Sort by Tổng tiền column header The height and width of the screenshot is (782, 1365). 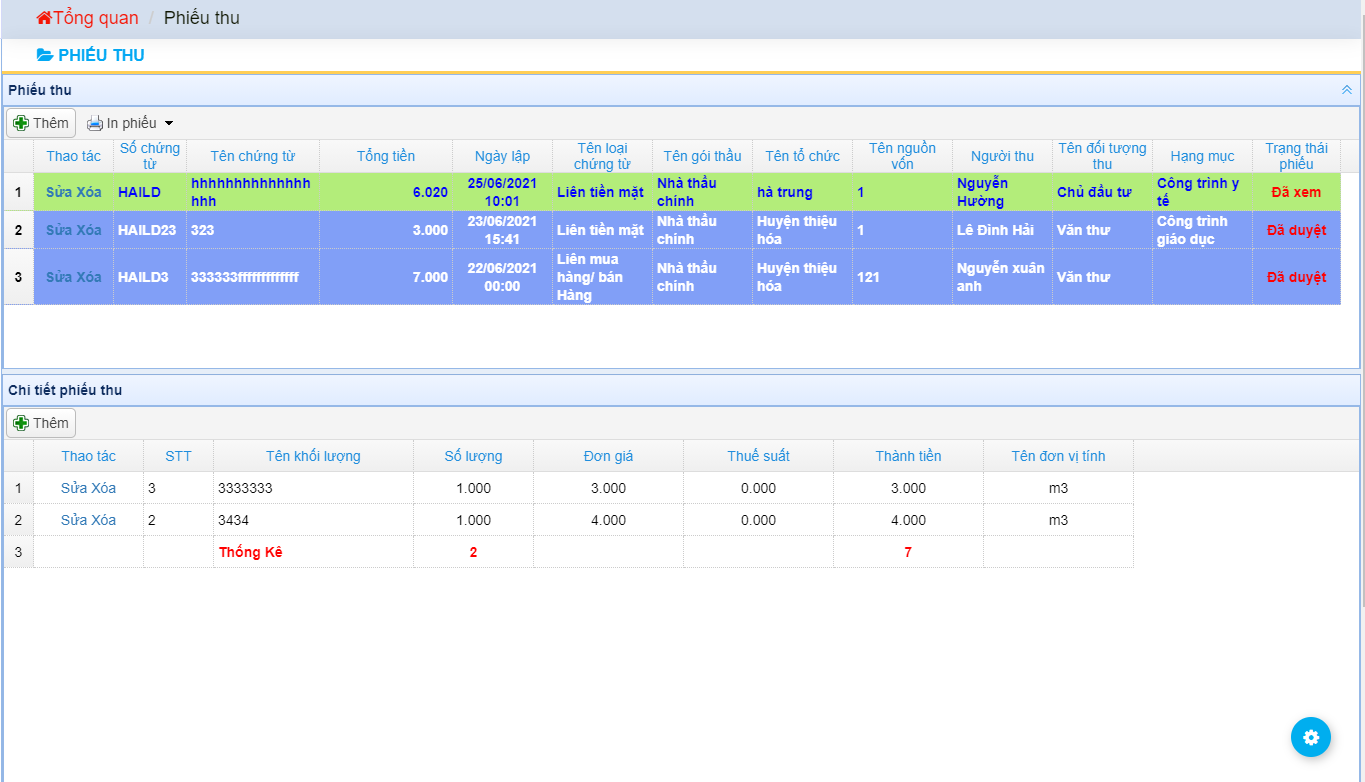[385, 156]
